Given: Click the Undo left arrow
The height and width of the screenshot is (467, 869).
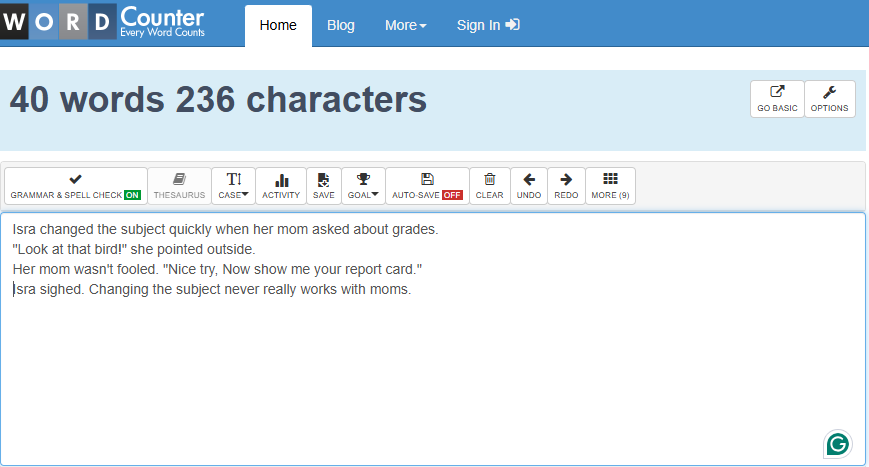Looking at the screenshot, I should pos(529,179).
